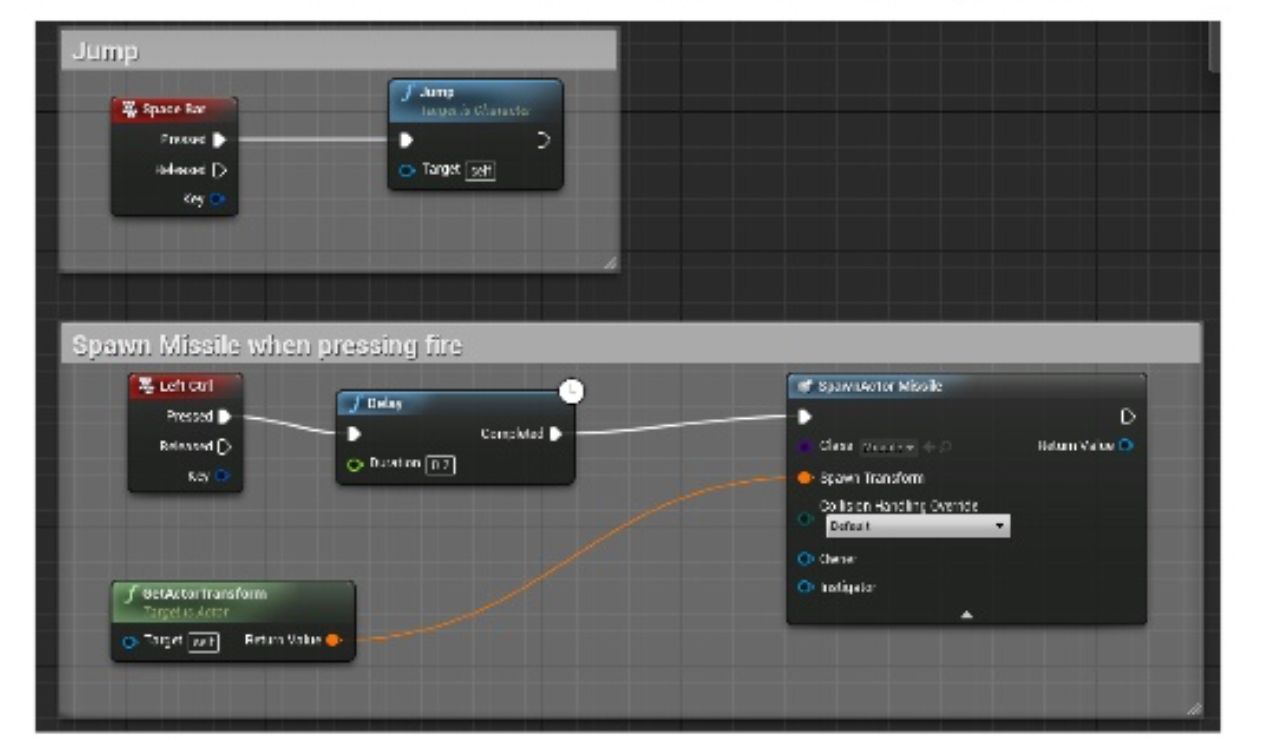Click the Space Bar node's Pressed execution pin
The image size is (1262, 740).
[x=220, y=140]
